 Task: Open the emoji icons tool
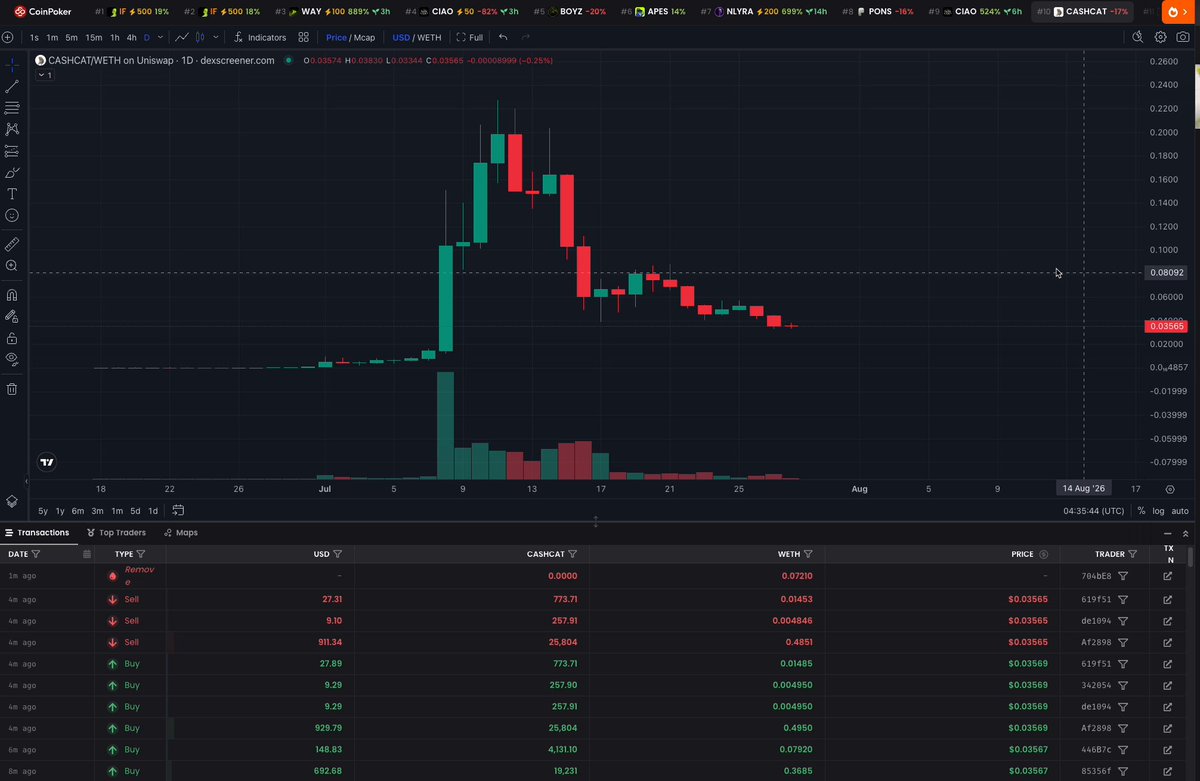[12, 215]
